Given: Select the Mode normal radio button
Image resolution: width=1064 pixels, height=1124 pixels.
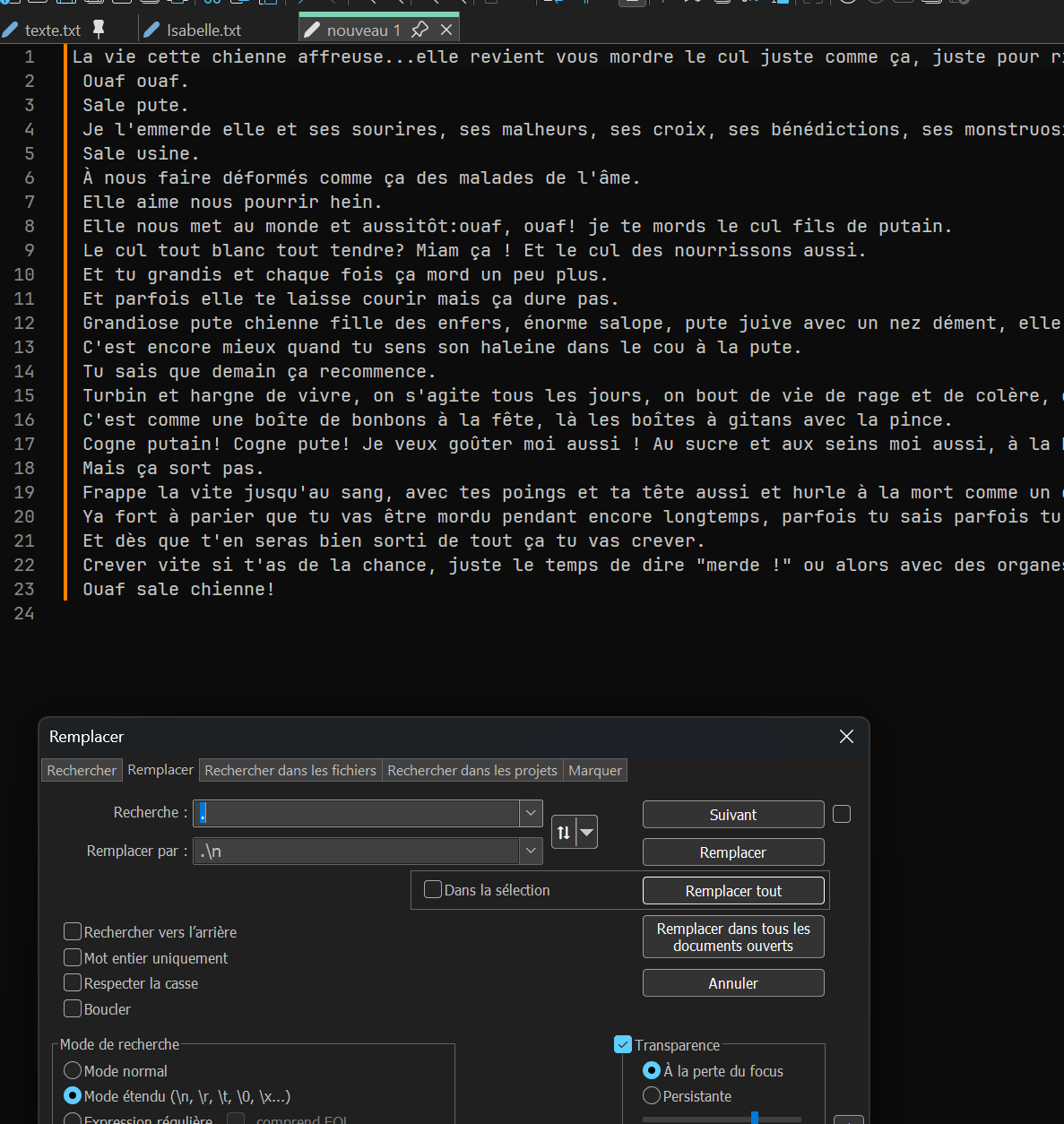Looking at the screenshot, I should point(74,1070).
